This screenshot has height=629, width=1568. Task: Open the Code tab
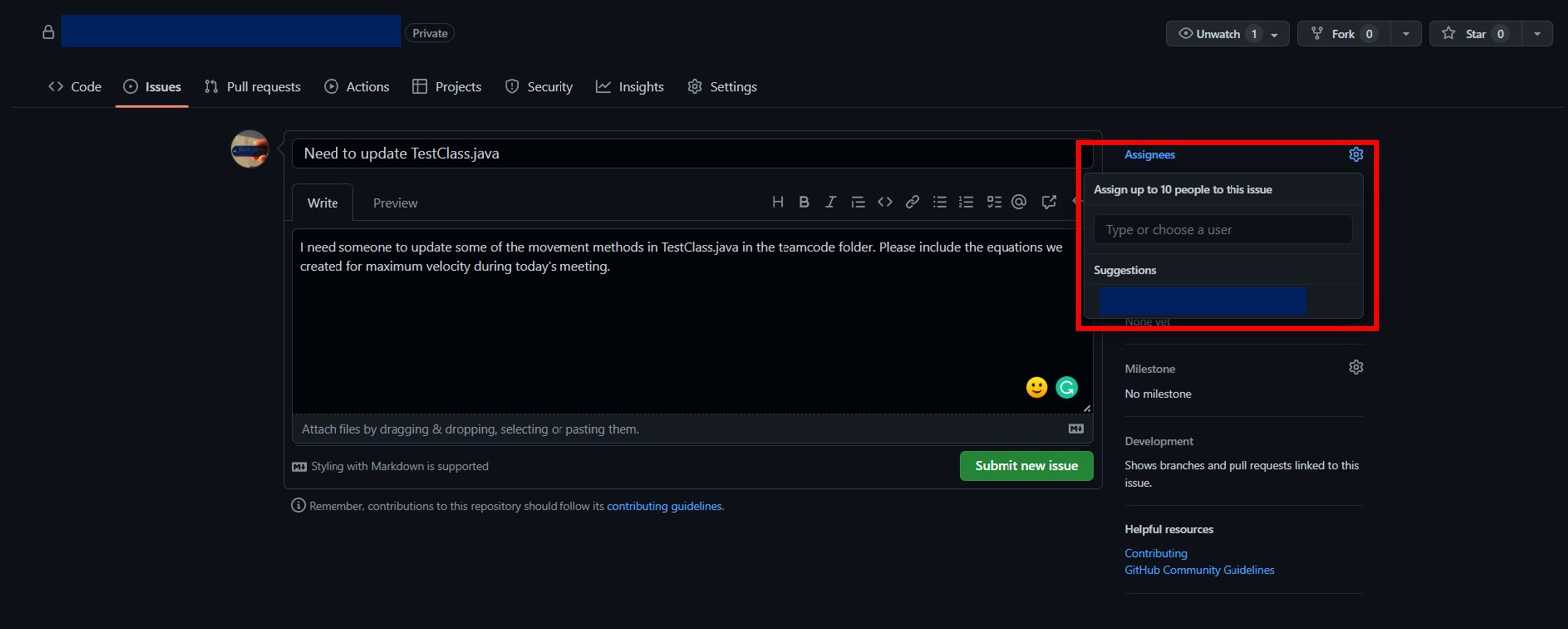pos(75,87)
